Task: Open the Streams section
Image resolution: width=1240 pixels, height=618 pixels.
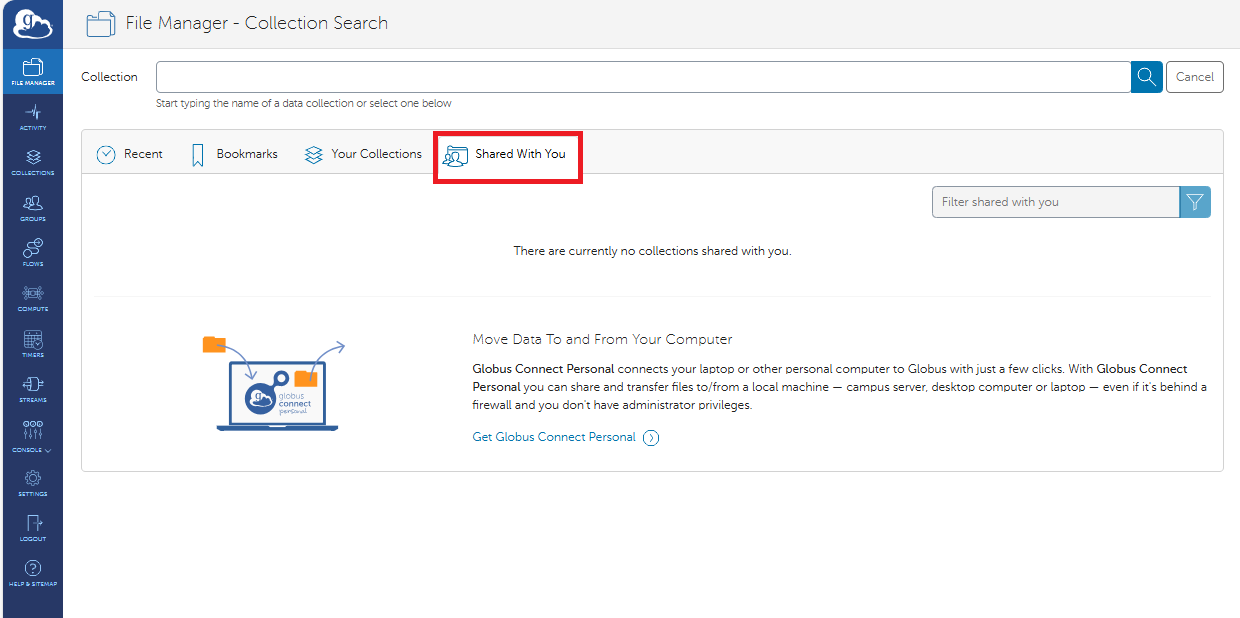Action: point(32,389)
